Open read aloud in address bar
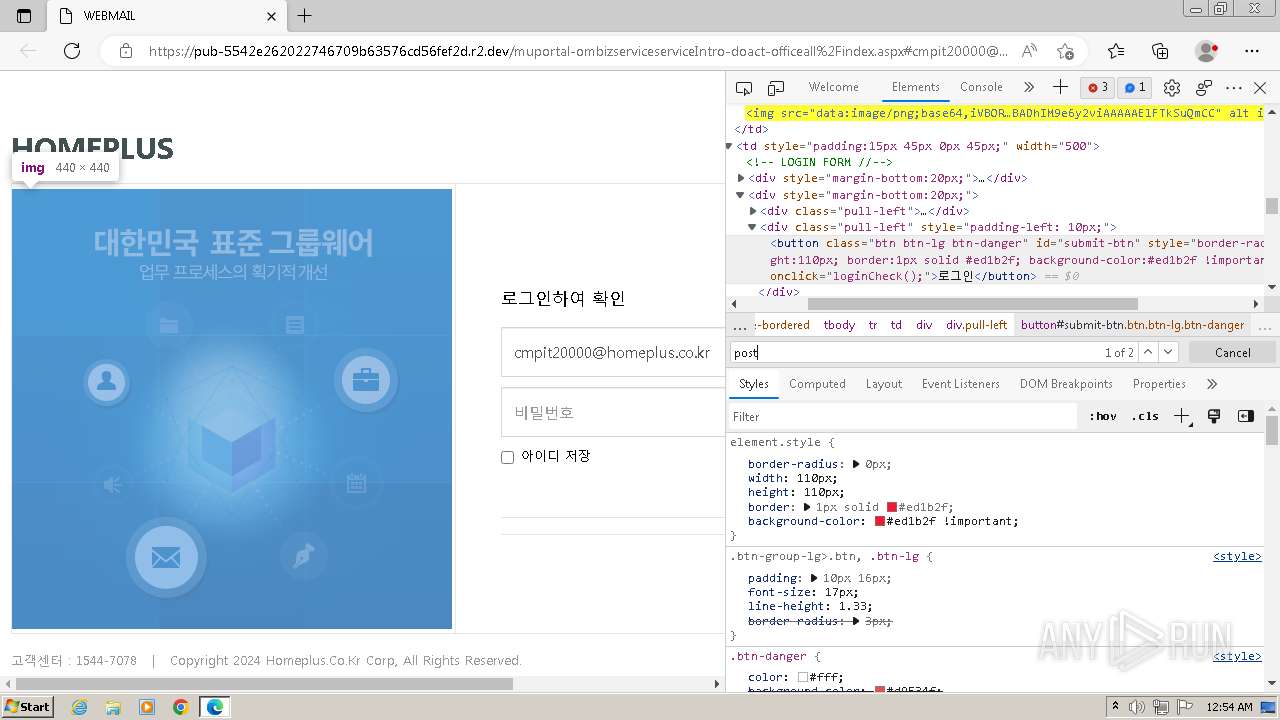This screenshot has width=1280, height=720. (x=1029, y=51)
